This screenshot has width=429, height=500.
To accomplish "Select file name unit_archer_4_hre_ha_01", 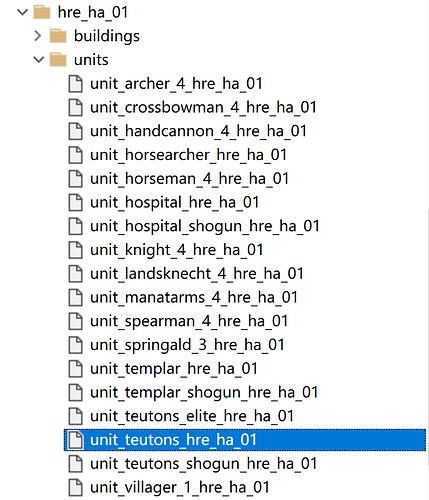I will (176, 84).
